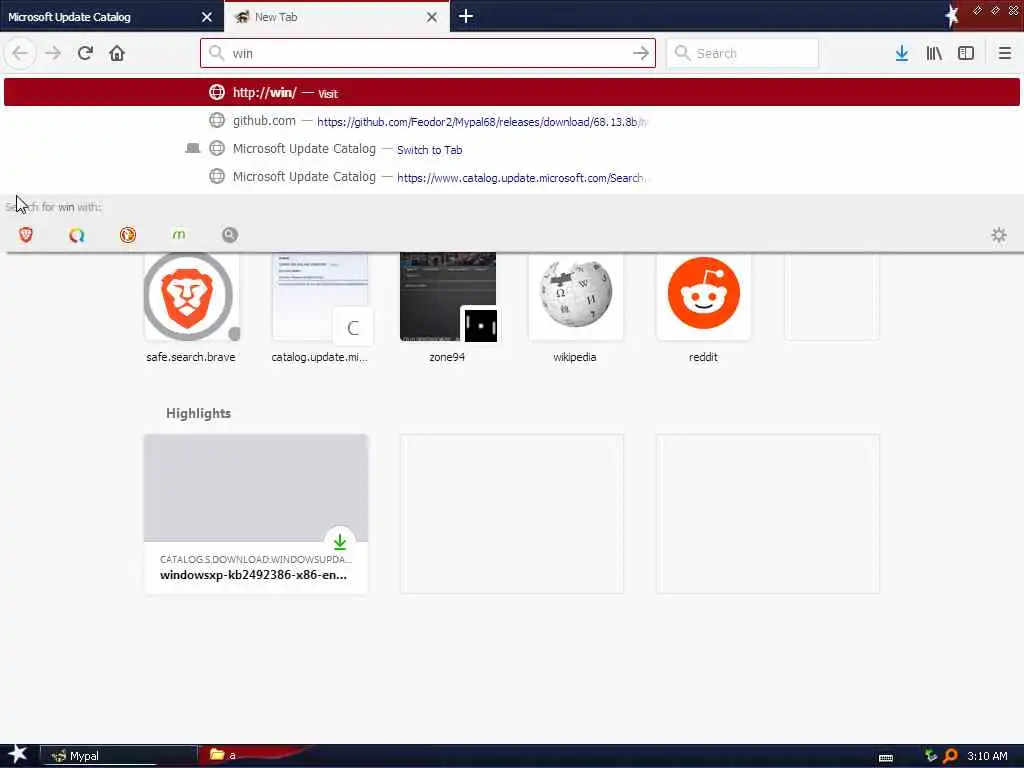The image size is (1024, 768).
Task: Open the hamburger application menu
Action: point(1004,53)
